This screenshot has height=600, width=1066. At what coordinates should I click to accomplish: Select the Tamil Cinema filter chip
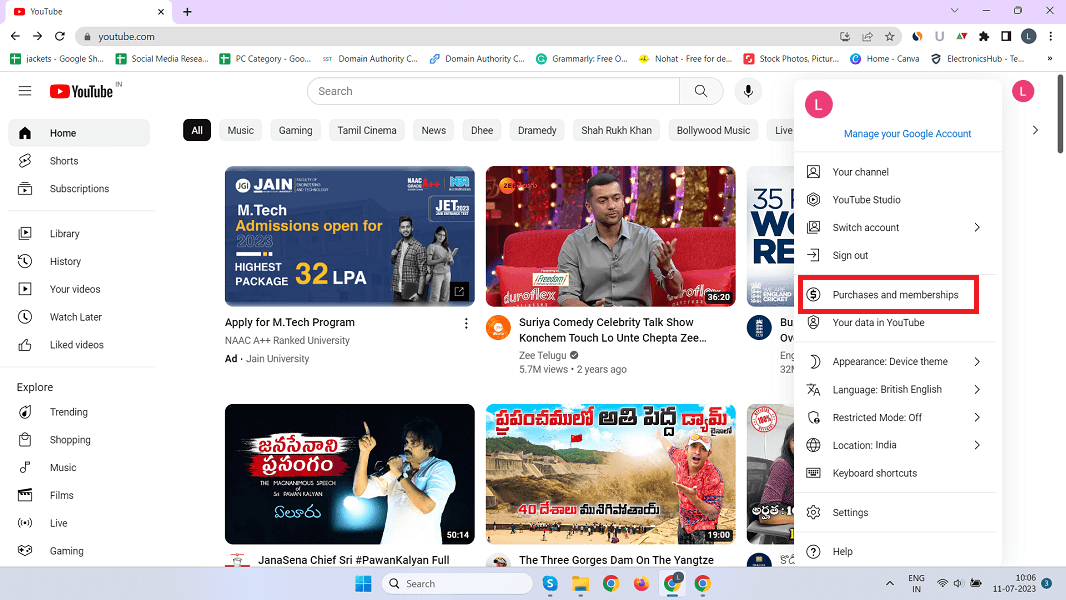coord(366,131)
